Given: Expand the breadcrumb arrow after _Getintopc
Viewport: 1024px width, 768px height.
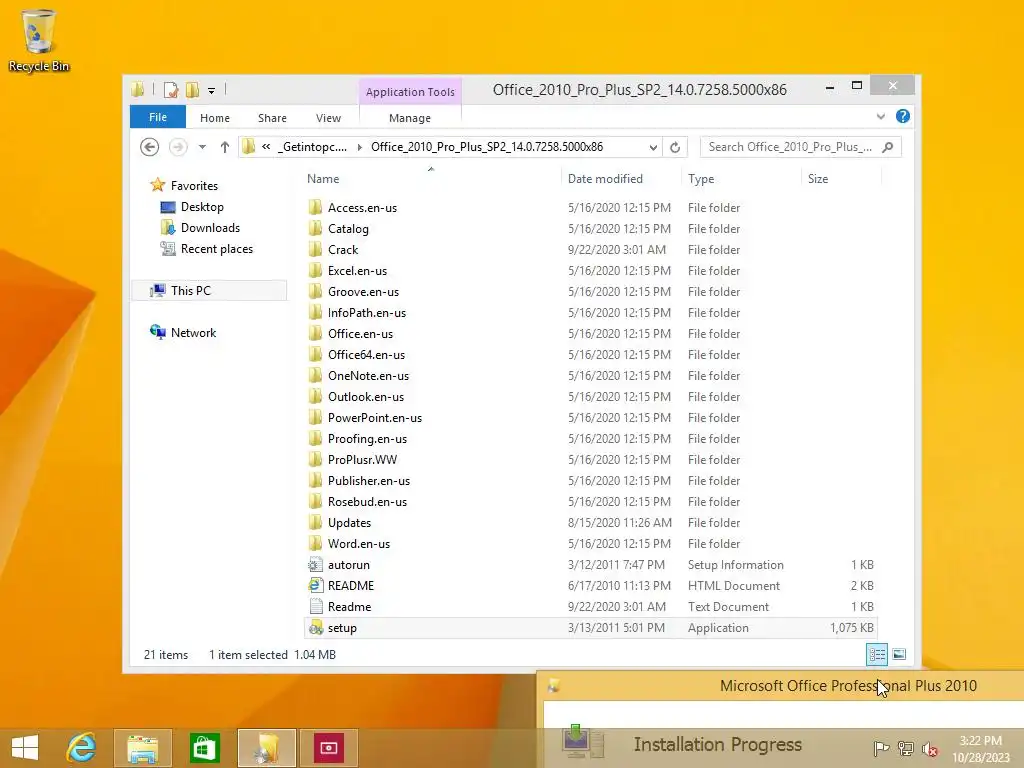Looking at the screenshot, I should pyautogui.click(x=359, y=147).
